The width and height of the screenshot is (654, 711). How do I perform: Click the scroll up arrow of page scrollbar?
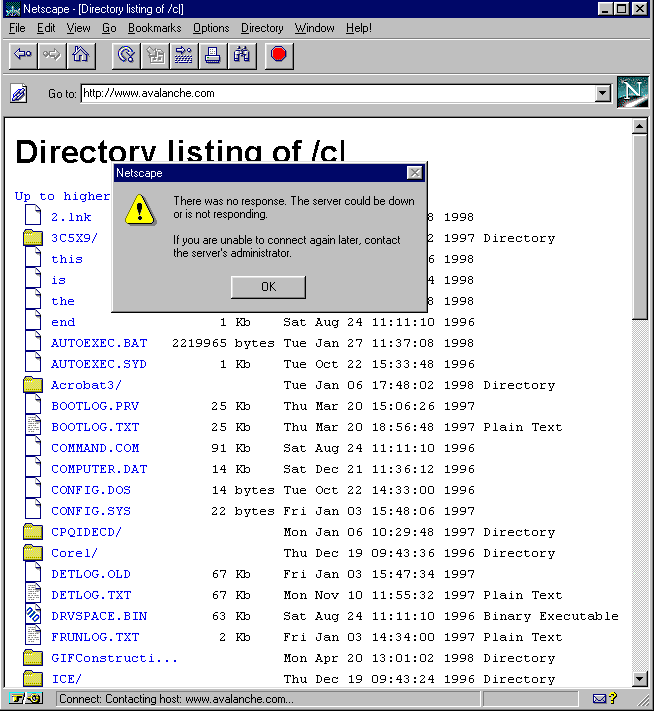tap(639, 126)
